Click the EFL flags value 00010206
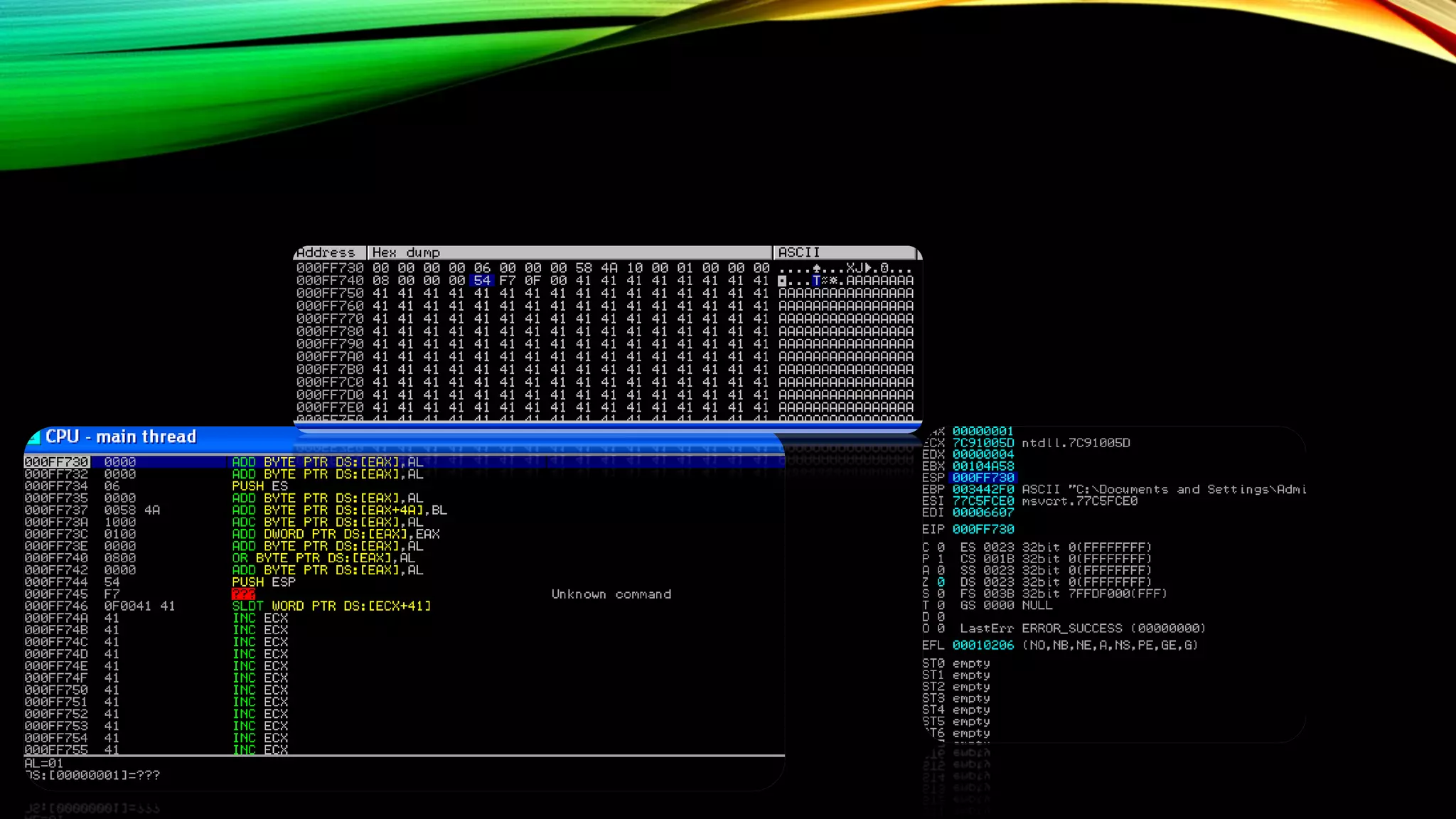This screenshot has height=819, width=1456. coord(983,646)
